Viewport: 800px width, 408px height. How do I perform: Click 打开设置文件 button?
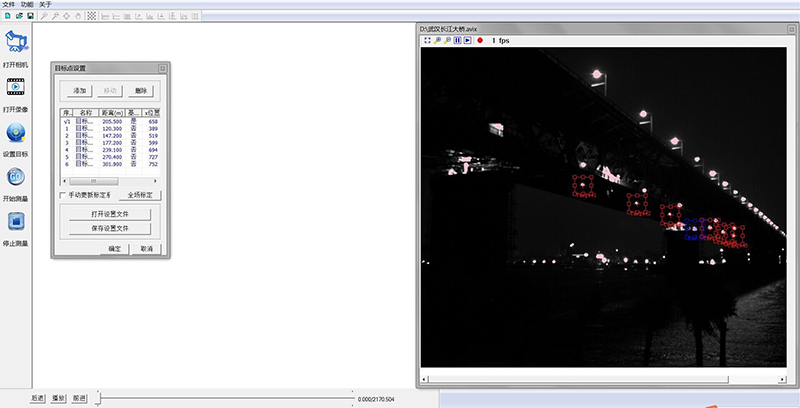click(110, 214)
